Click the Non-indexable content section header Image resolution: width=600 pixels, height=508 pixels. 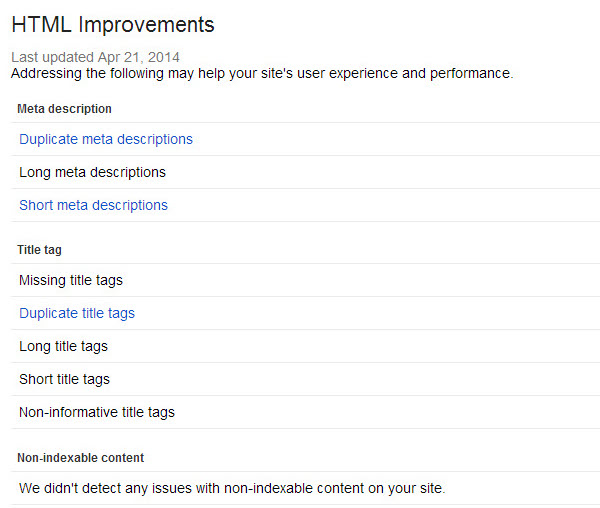[x=80, y=458]
